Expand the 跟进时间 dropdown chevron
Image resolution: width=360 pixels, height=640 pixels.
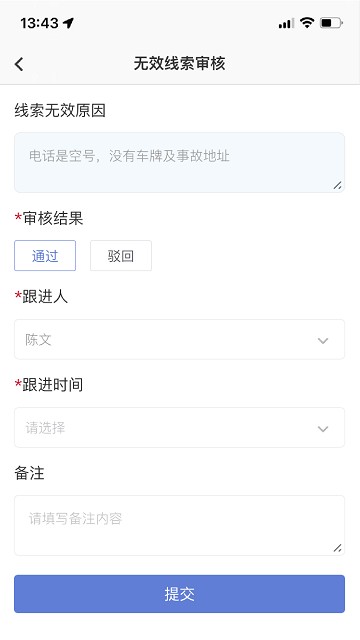323,429
